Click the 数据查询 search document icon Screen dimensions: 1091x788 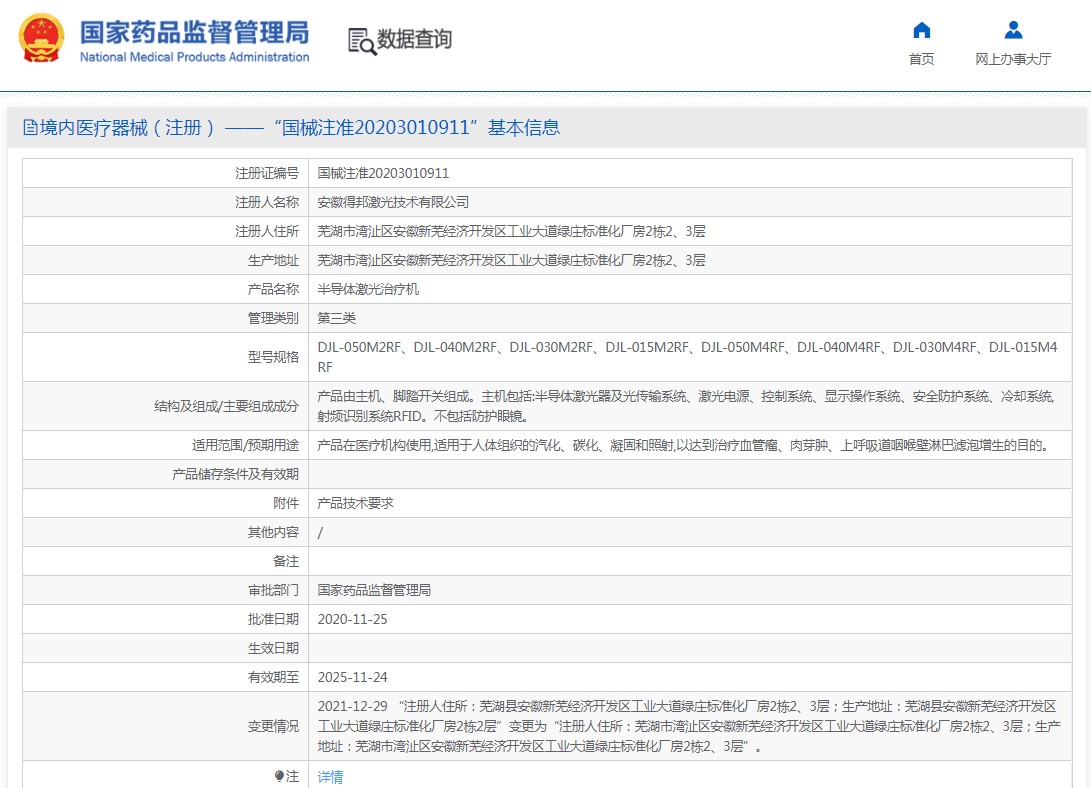(x=362, y=41)
